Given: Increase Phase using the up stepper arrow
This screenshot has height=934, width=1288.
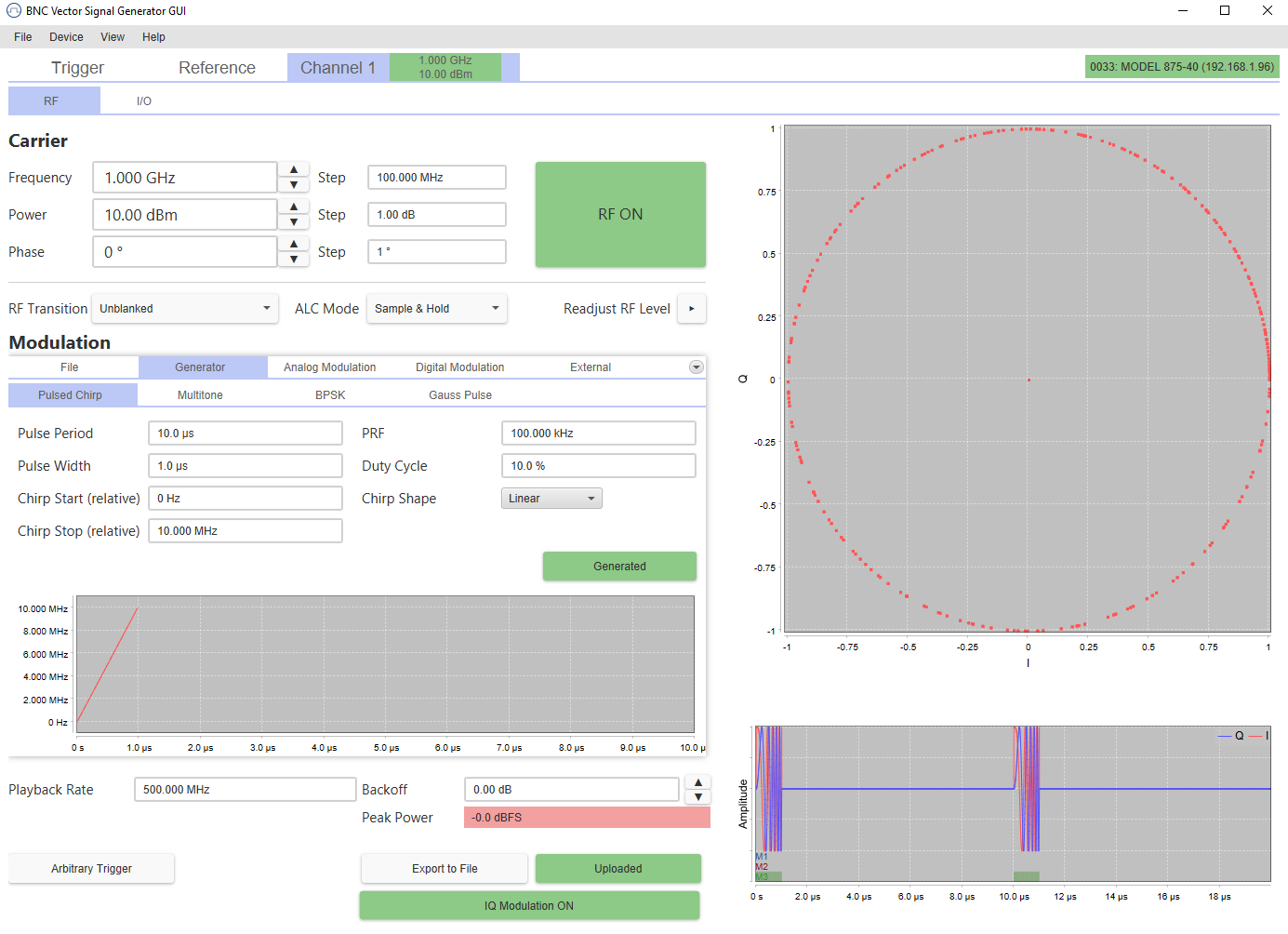Looking at the screenshot, I should (x=293, y=244).
